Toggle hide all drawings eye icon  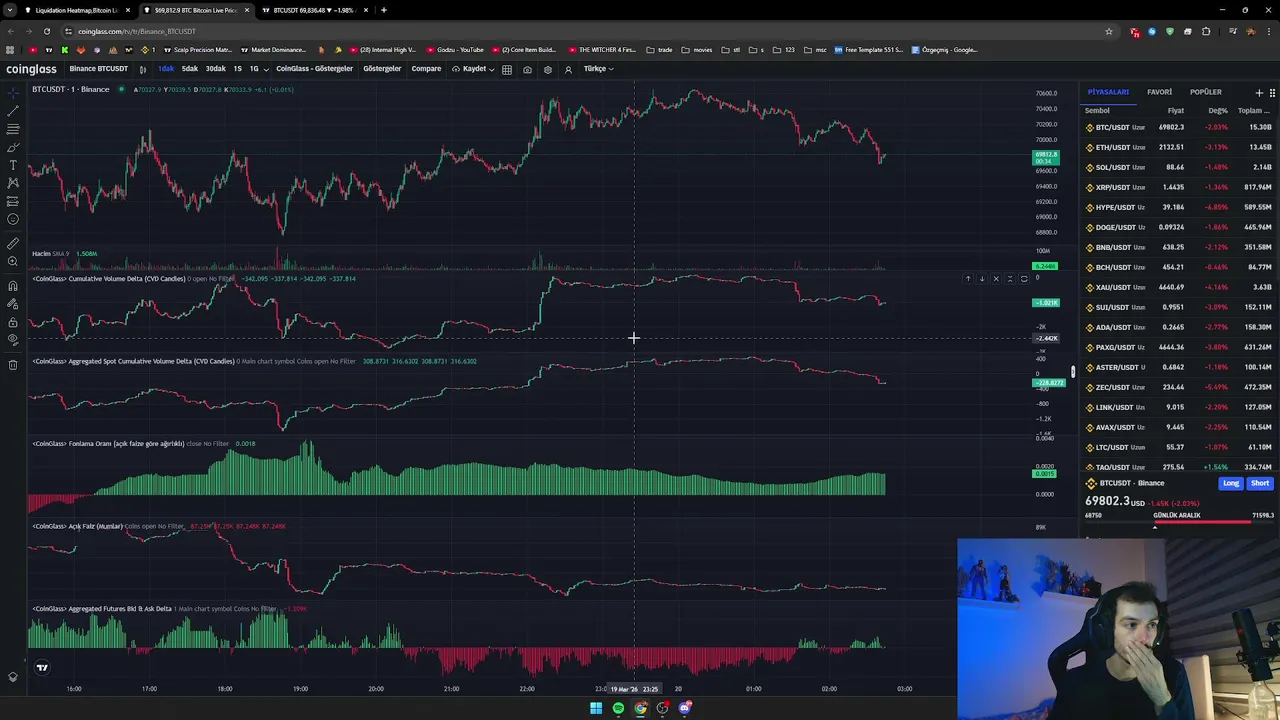click(x=13, y=340)
